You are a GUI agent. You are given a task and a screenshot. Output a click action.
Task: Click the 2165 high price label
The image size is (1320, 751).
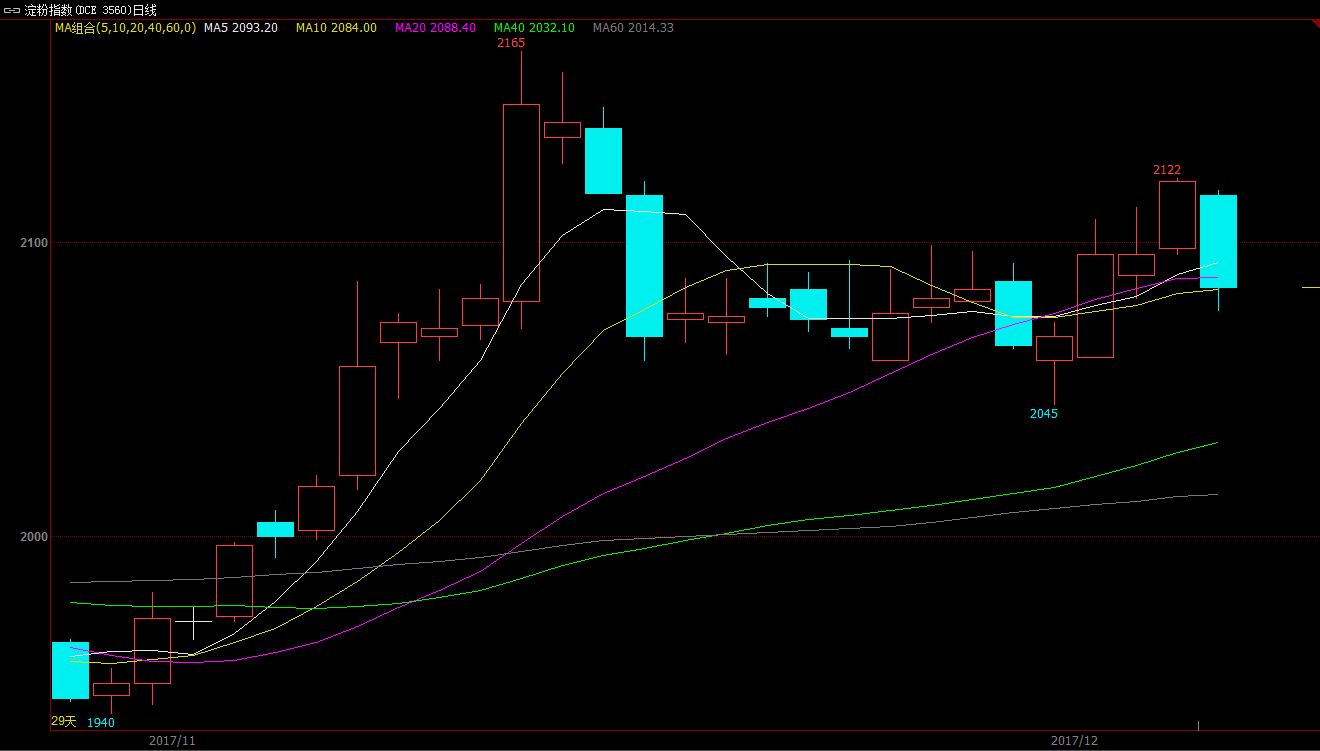coord(511,43)
